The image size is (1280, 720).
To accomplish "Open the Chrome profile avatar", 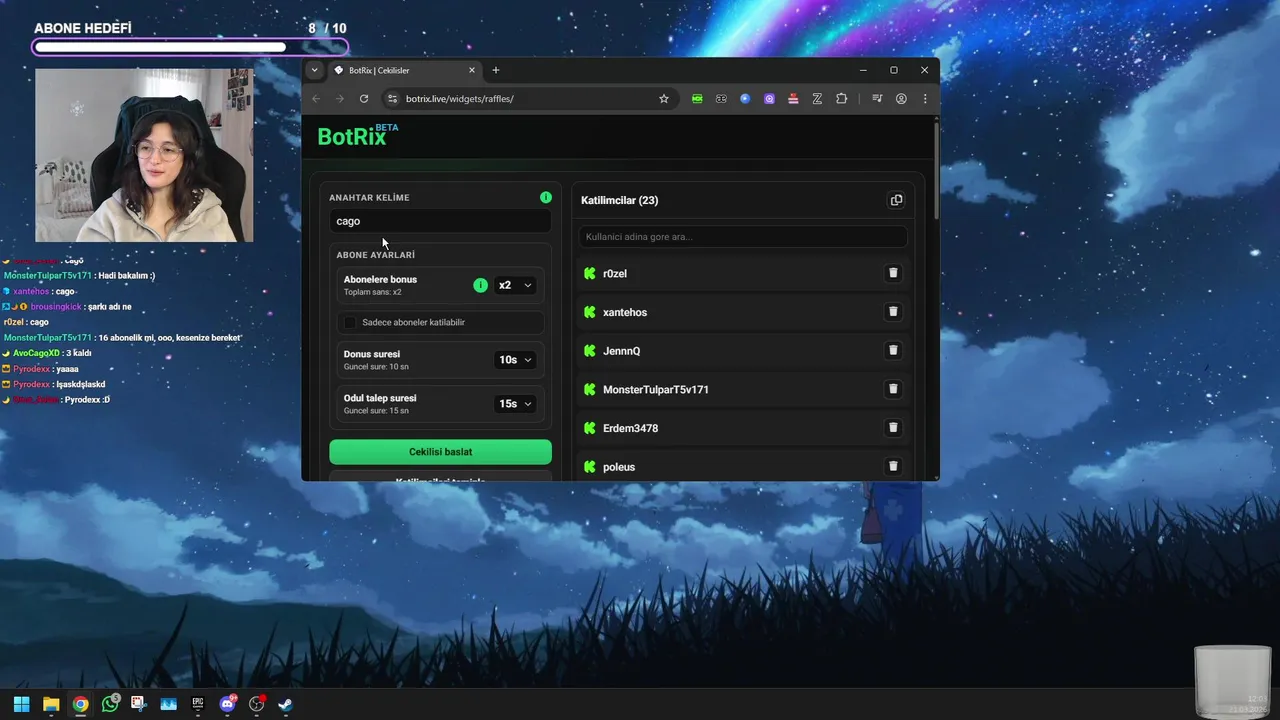I will tap(901, 99).
